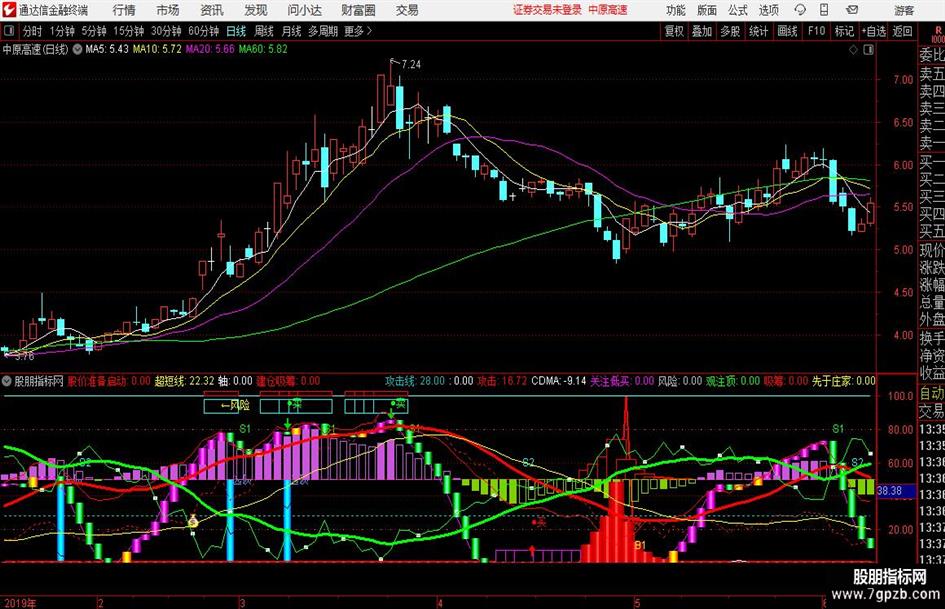Open the 问小达 menu
Viewport: 945px width, 609px height.
tap(304, 10)
